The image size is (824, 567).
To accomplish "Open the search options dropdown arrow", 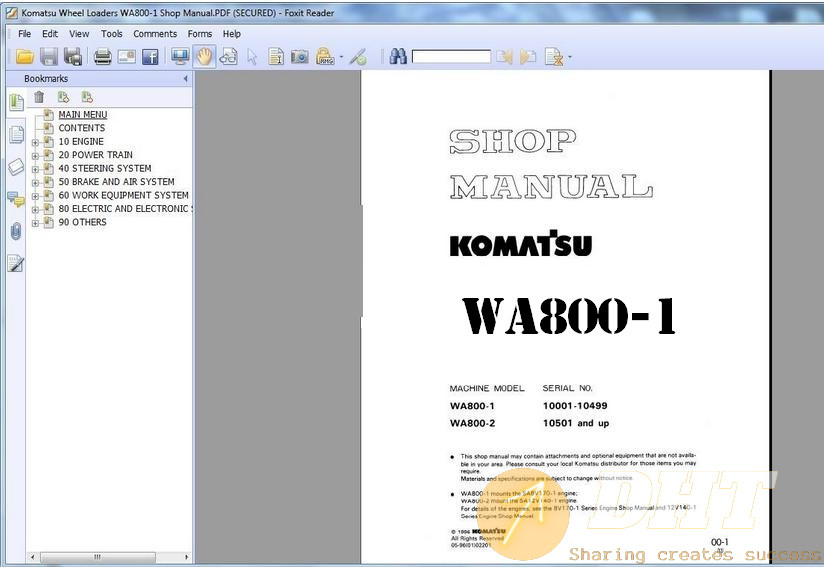I will (x=570, y=57).
